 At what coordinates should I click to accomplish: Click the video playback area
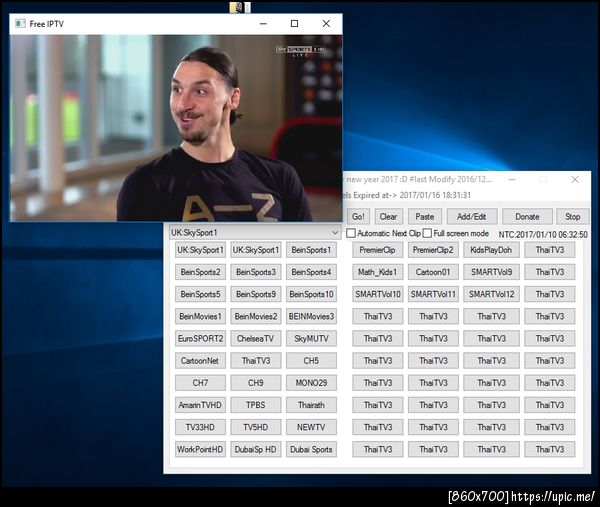coord(176,128)
